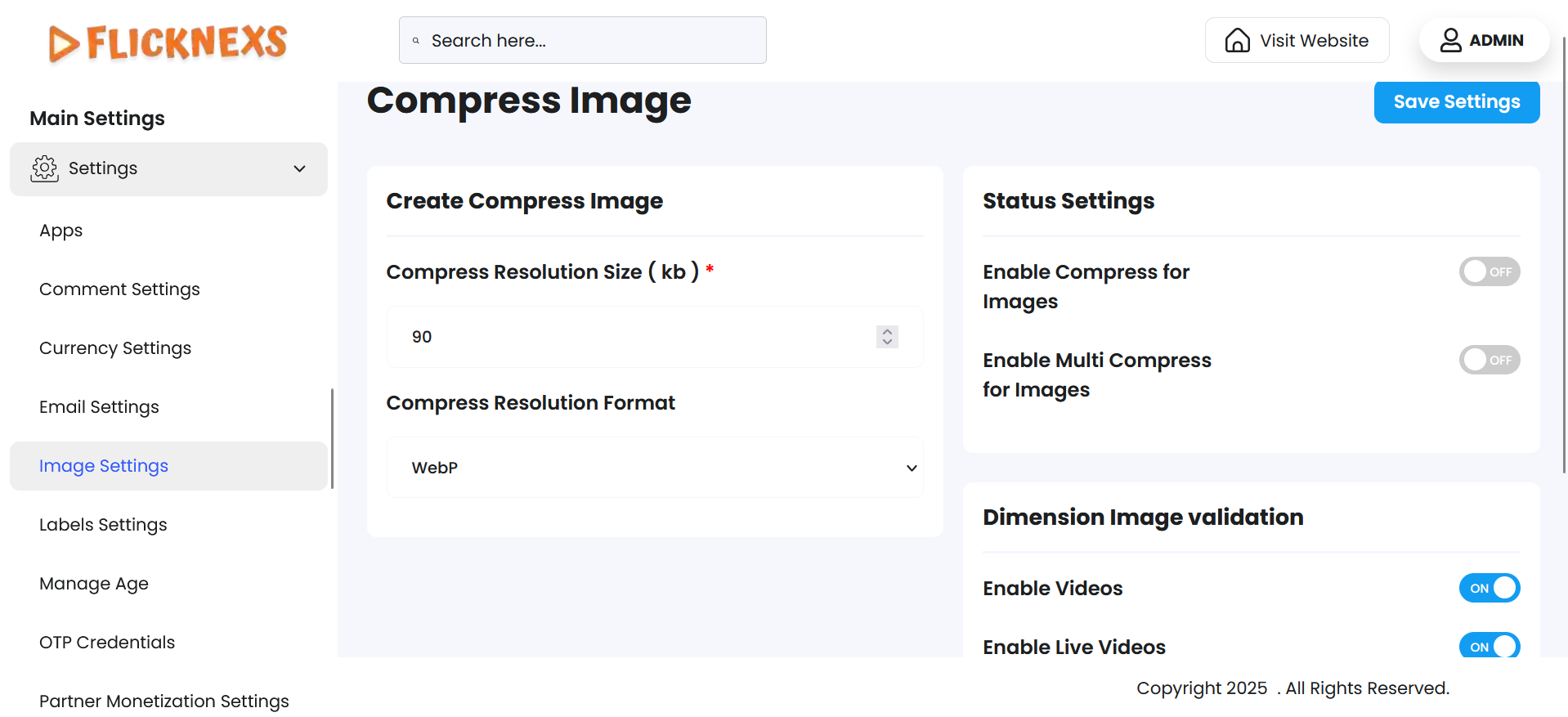Click the sidebar vertical scrollbar
The width and height of the screenshot is (1568, 717).
(x=332, y=438)
